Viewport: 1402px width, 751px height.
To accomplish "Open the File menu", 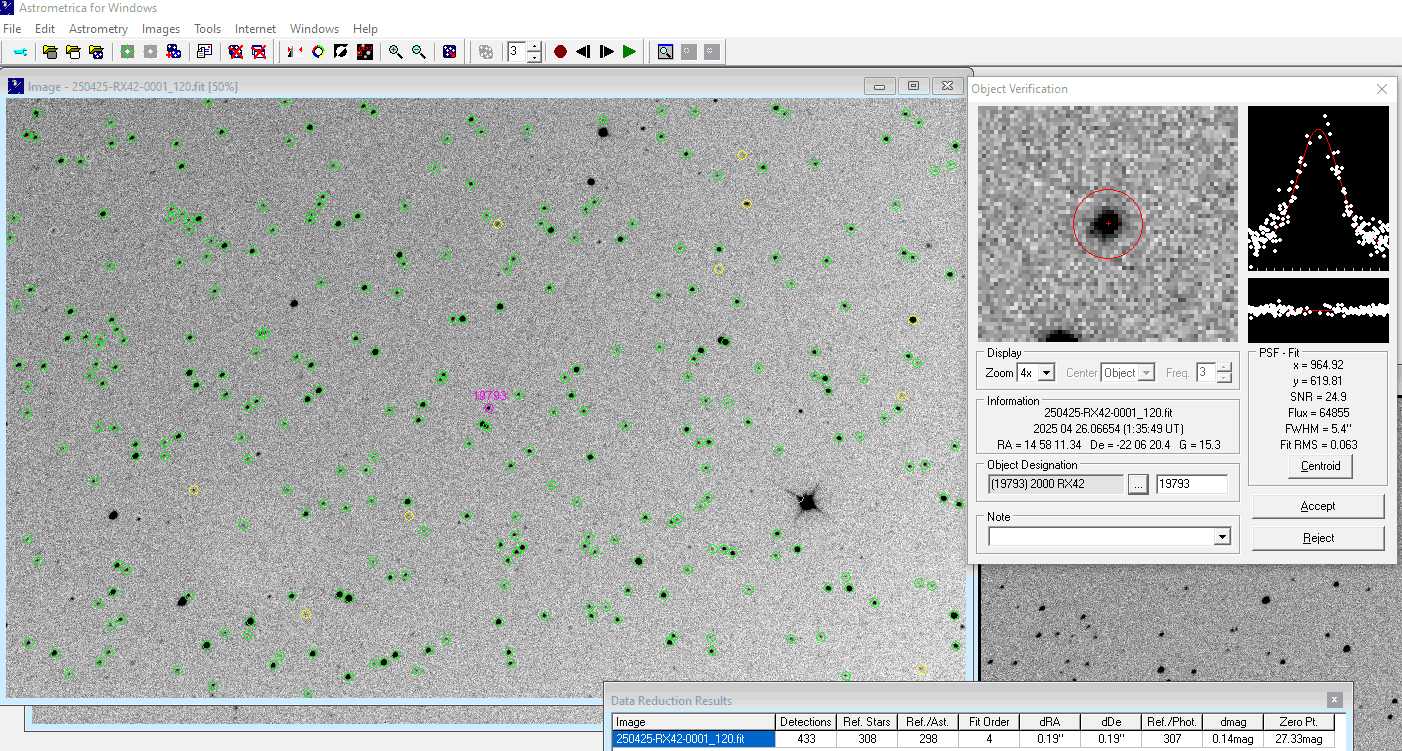I will click(x=12, y=29).
